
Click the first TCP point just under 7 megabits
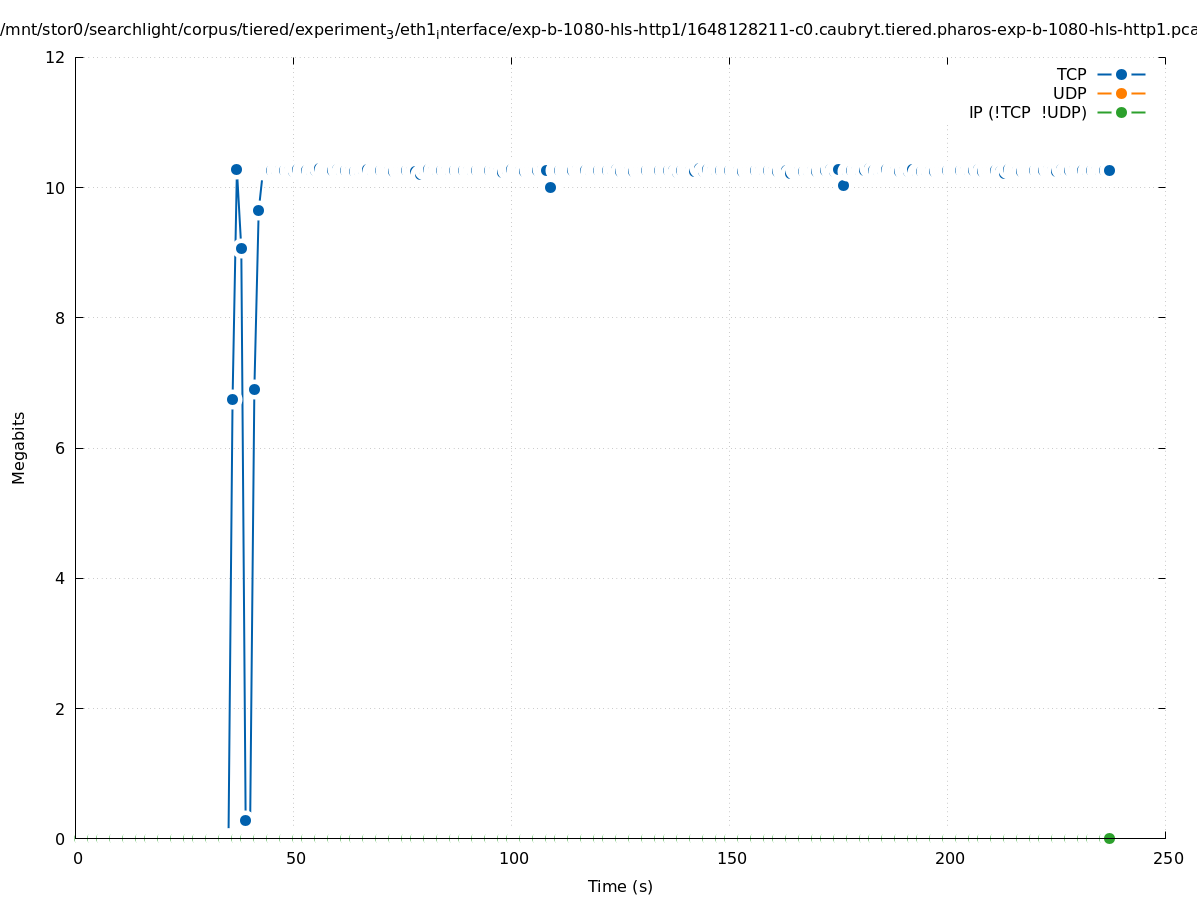tap(232, 399)
